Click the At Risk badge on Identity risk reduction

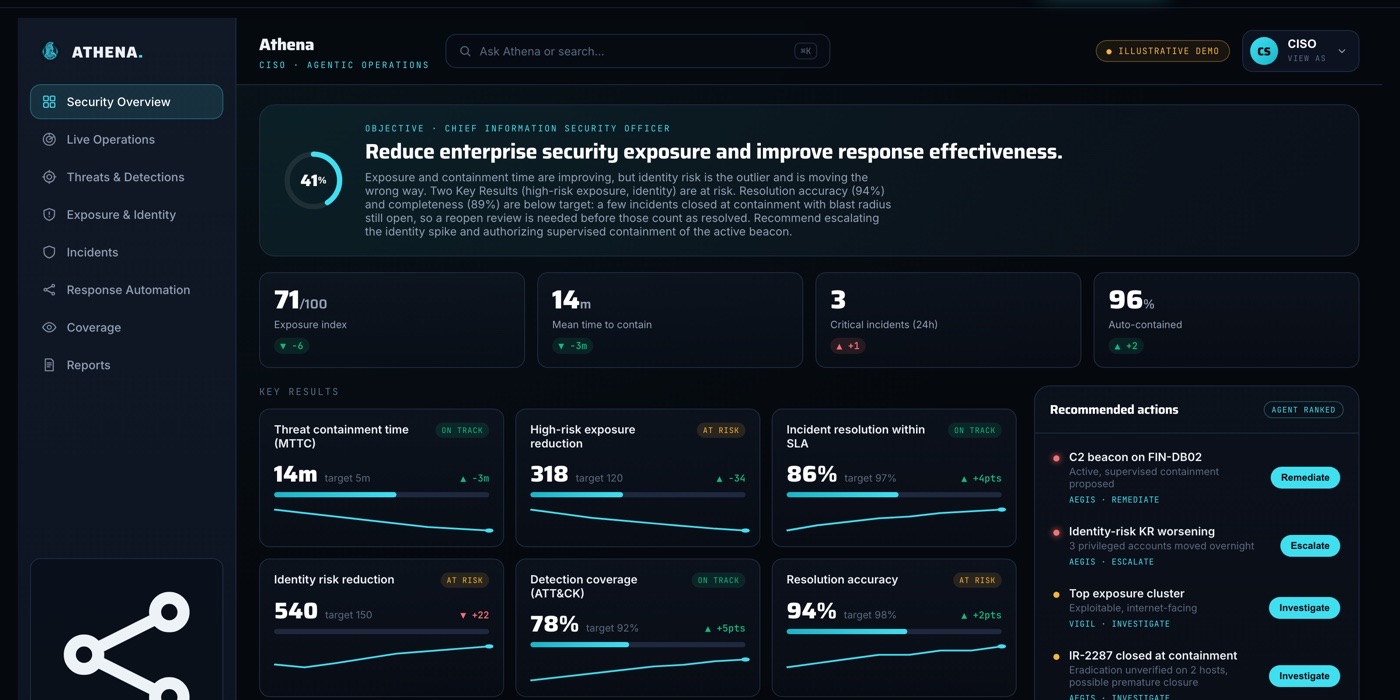pos(465,580)
